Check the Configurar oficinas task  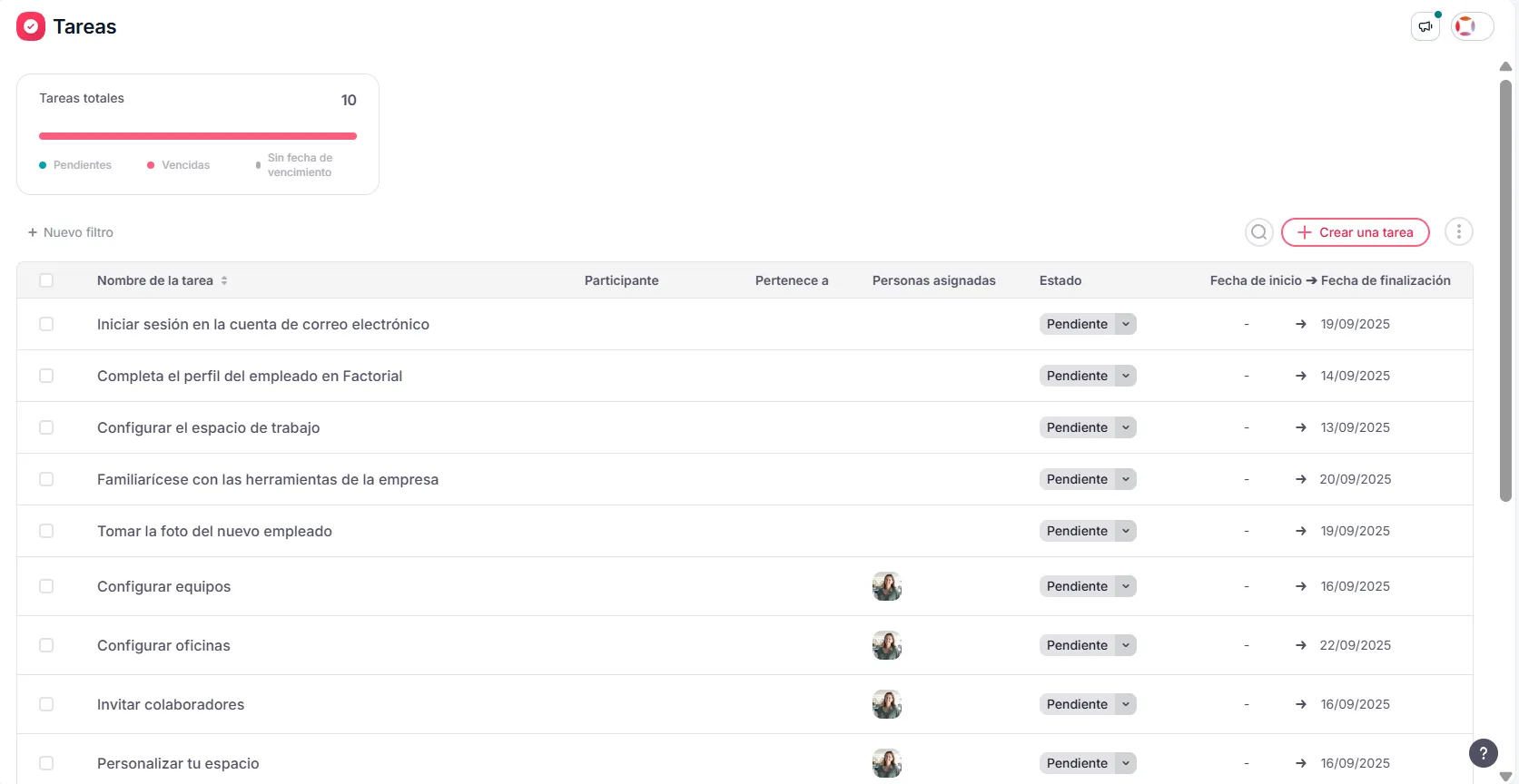[x=46, y=645]
